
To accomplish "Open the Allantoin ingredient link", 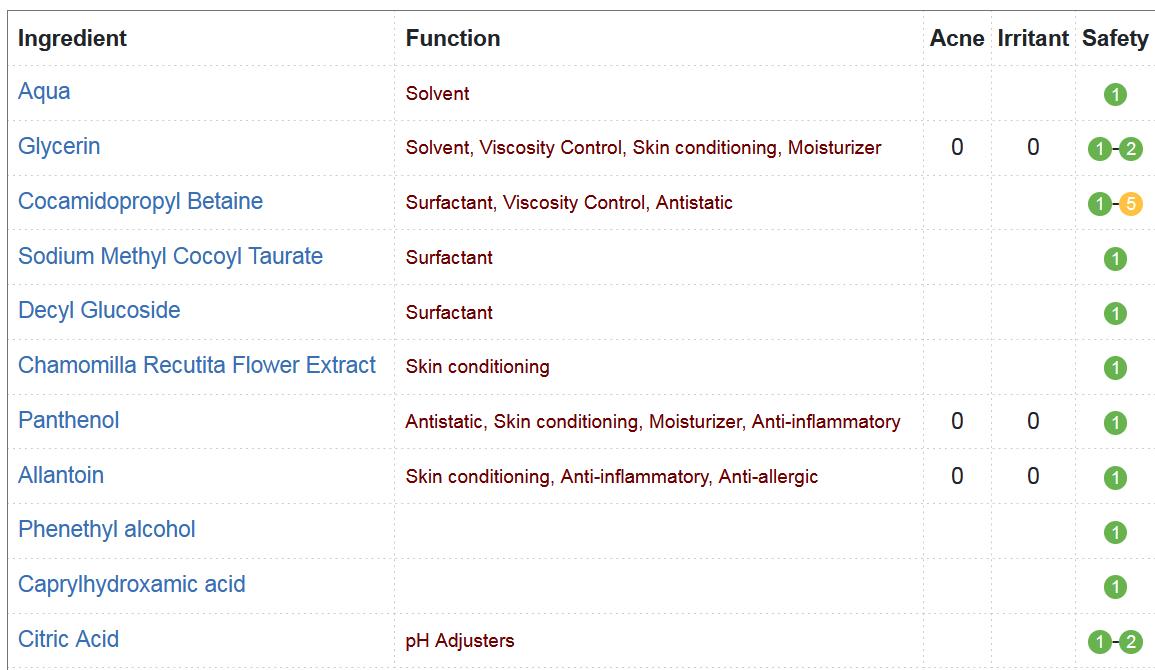I will 60,475.
